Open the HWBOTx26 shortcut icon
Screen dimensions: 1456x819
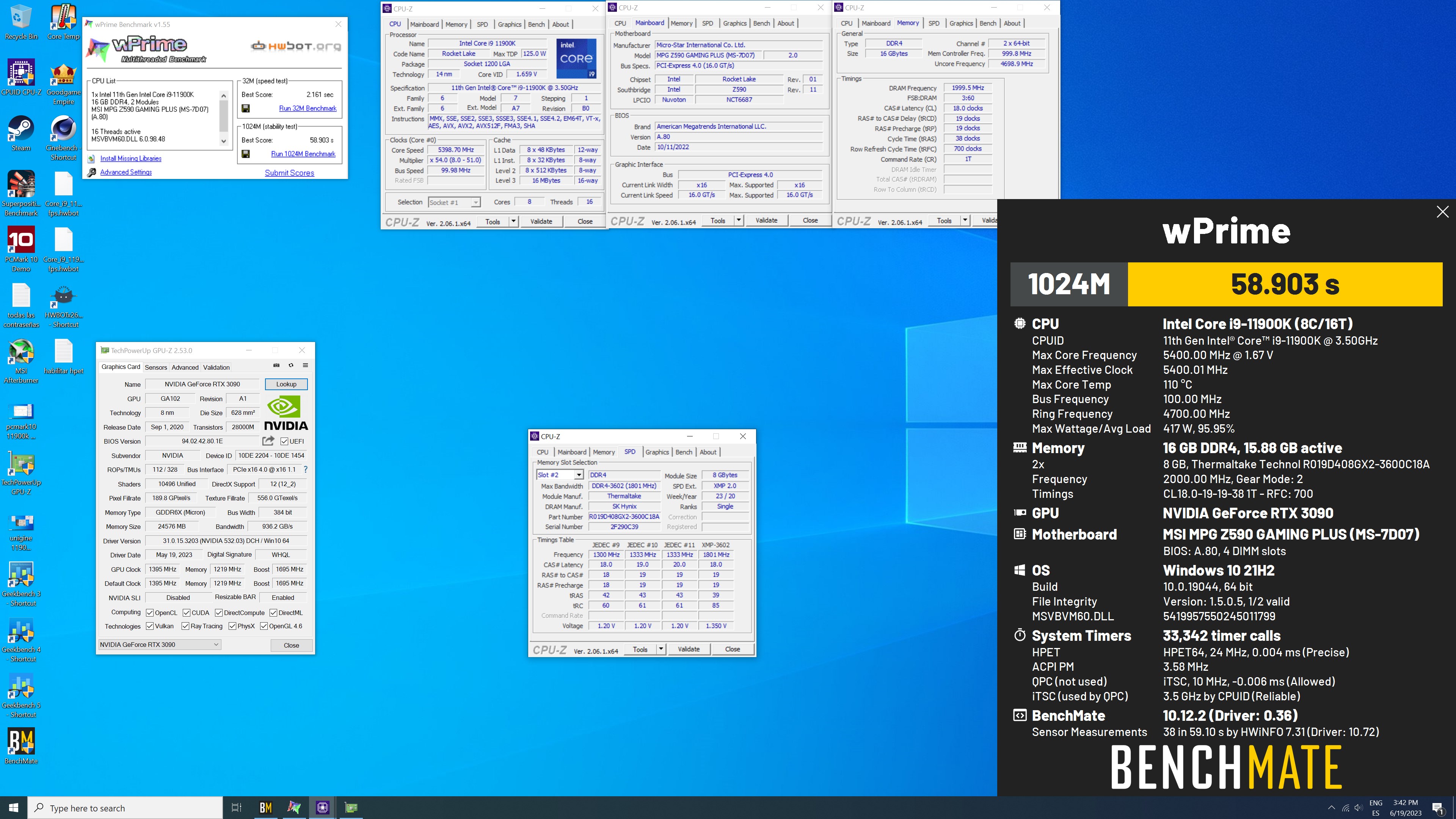63,305
